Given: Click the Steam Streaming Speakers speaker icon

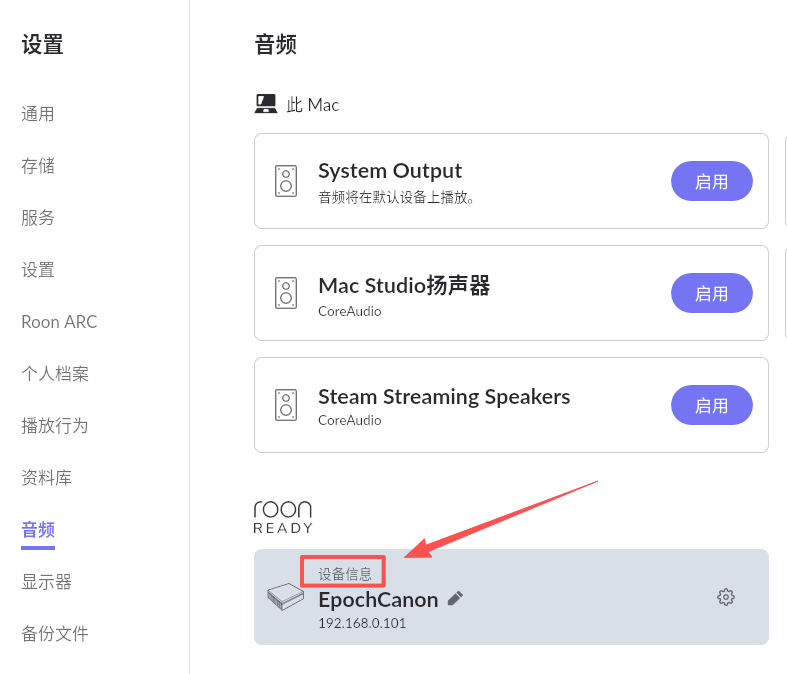Looking at the screenshot, I should point(286,405).
